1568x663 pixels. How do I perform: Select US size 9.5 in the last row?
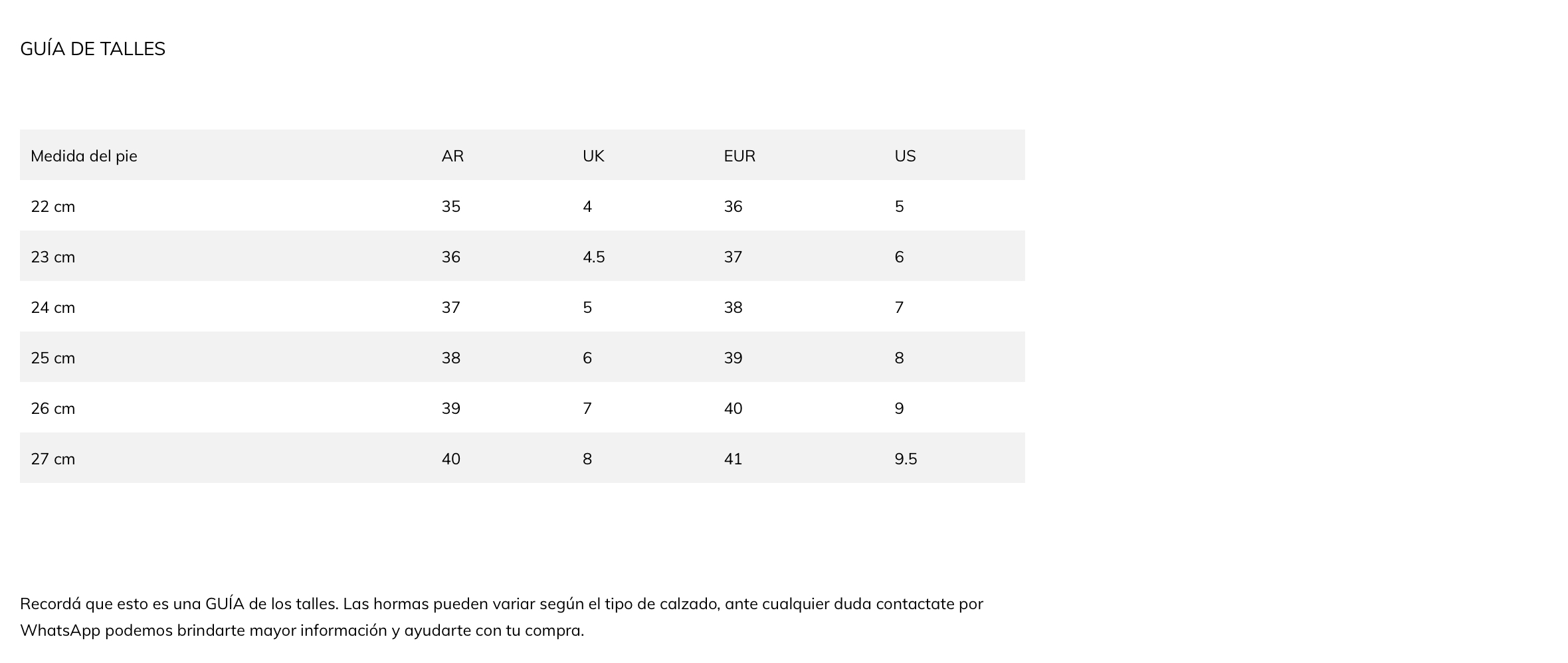coord(906,459)
